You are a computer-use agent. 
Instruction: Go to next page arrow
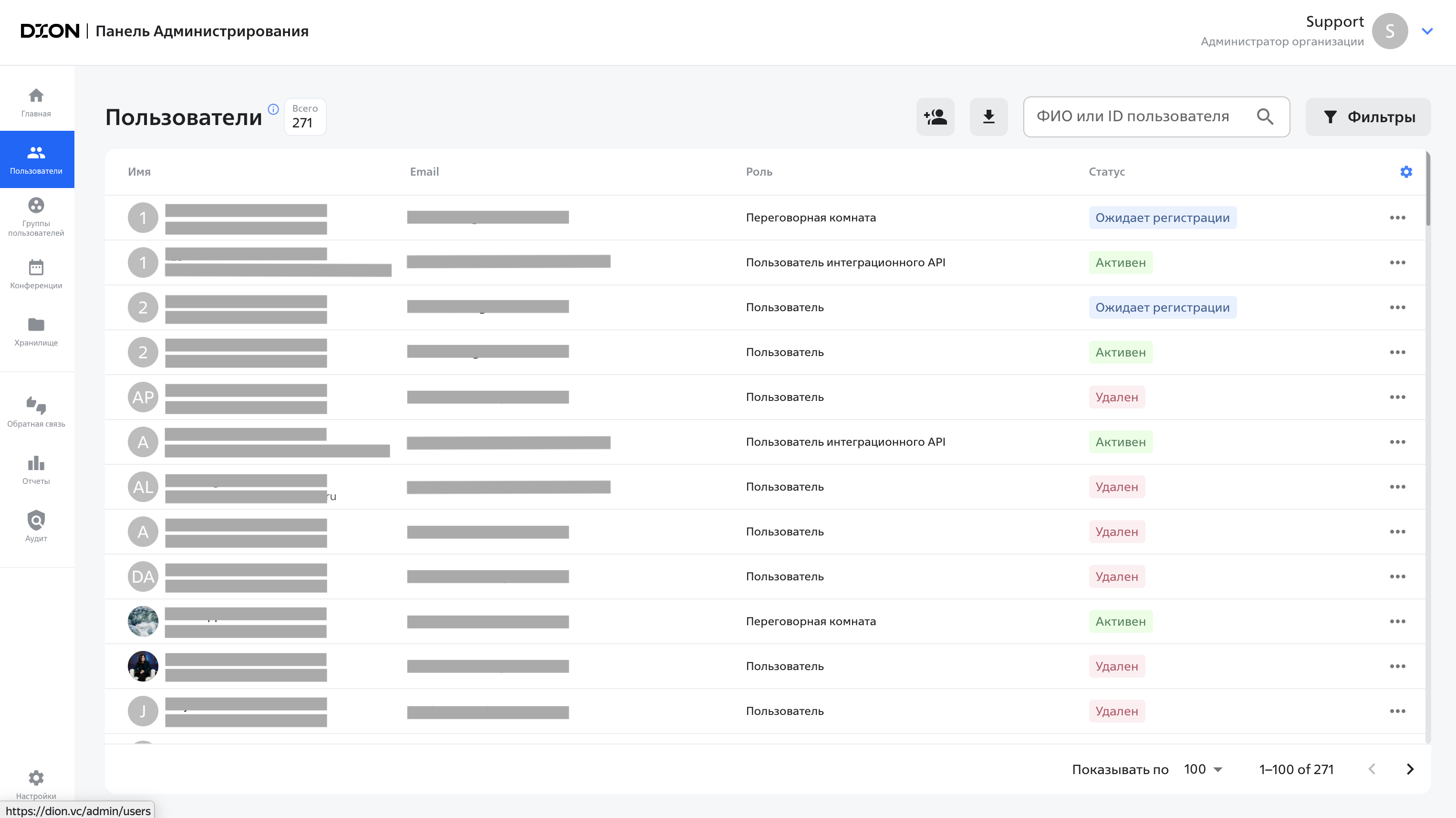pyautogui.click(x=1410, y=769)
